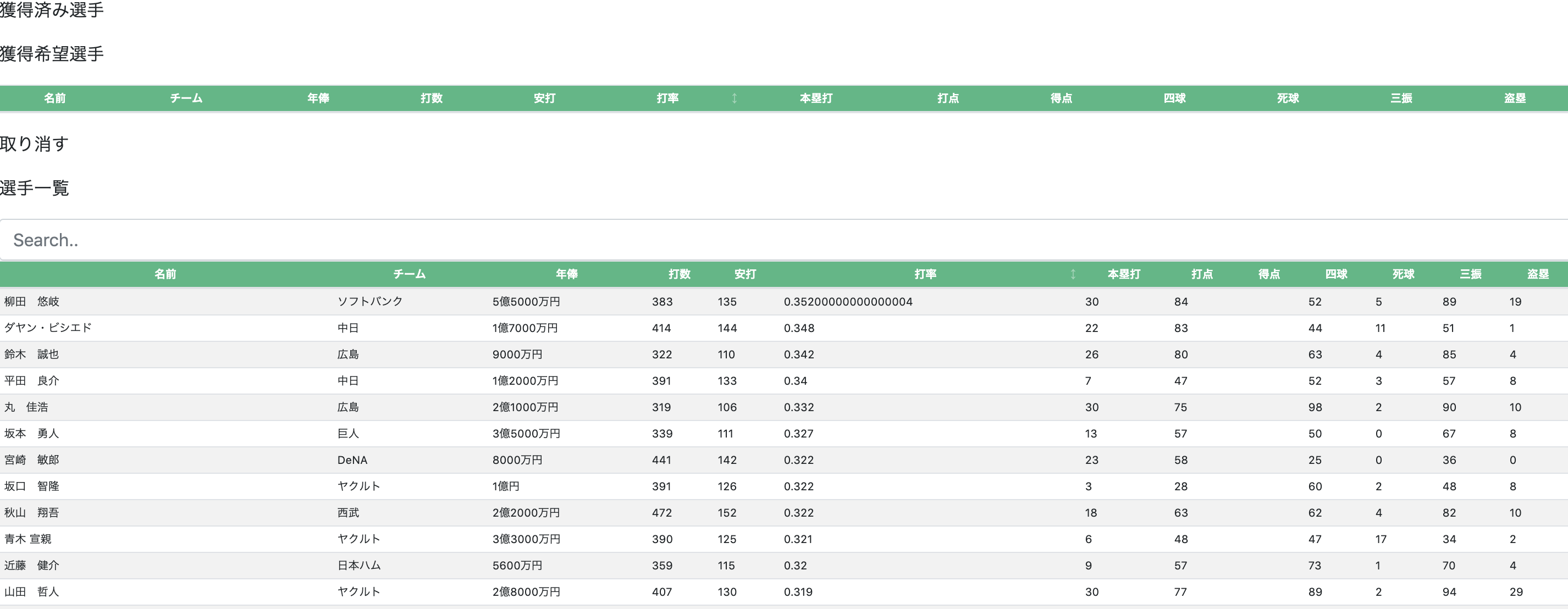Screen dimensions: 1568x609
Task: Sort wishlist table by 名前 header
Action: 55,98
